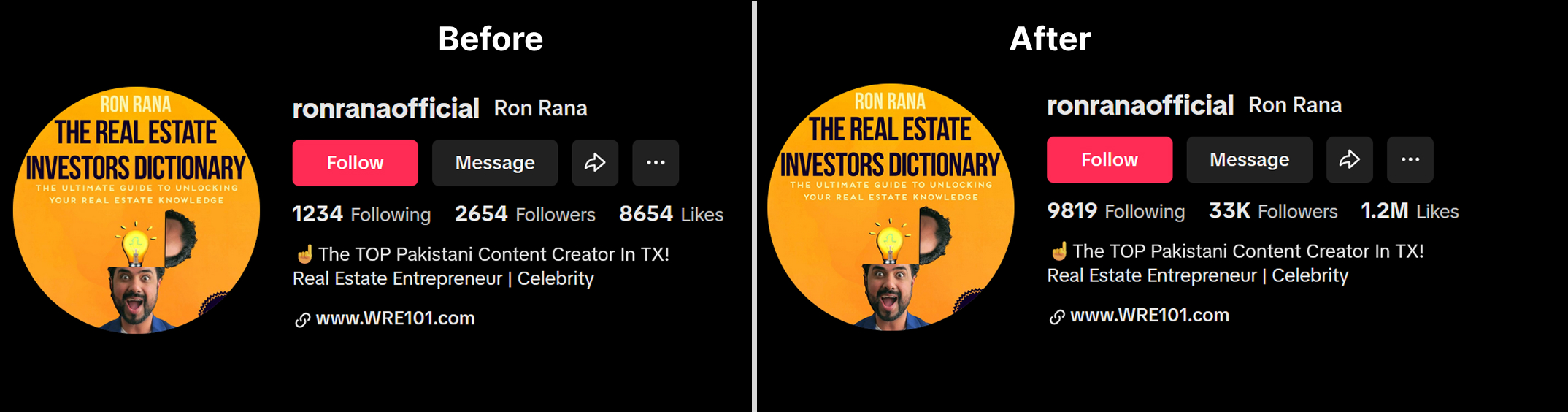Open Message button in After panel
This screenshot has width=1568, height=412.
tap(1250, 160)
